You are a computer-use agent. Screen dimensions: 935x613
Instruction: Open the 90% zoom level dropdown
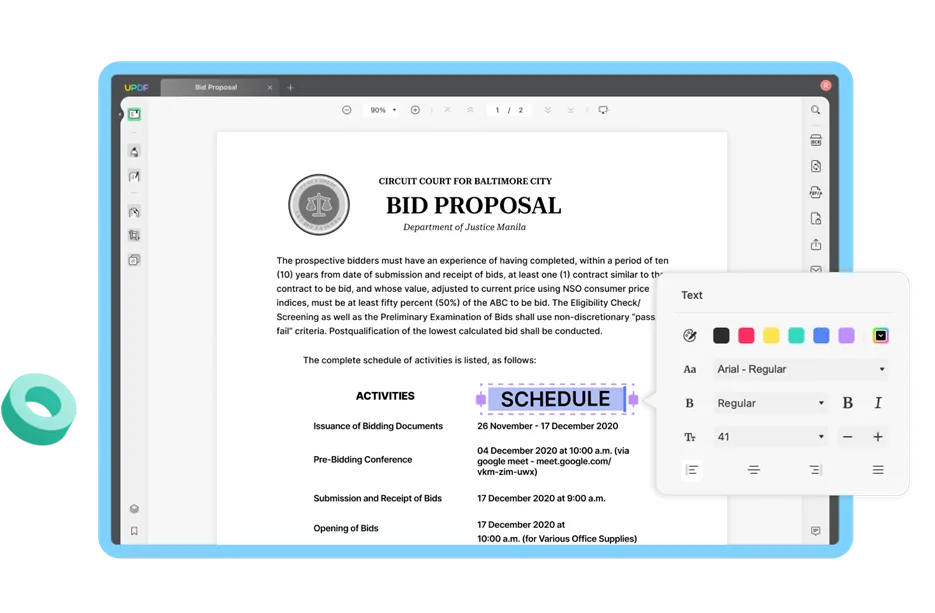[x=383, y=110]
